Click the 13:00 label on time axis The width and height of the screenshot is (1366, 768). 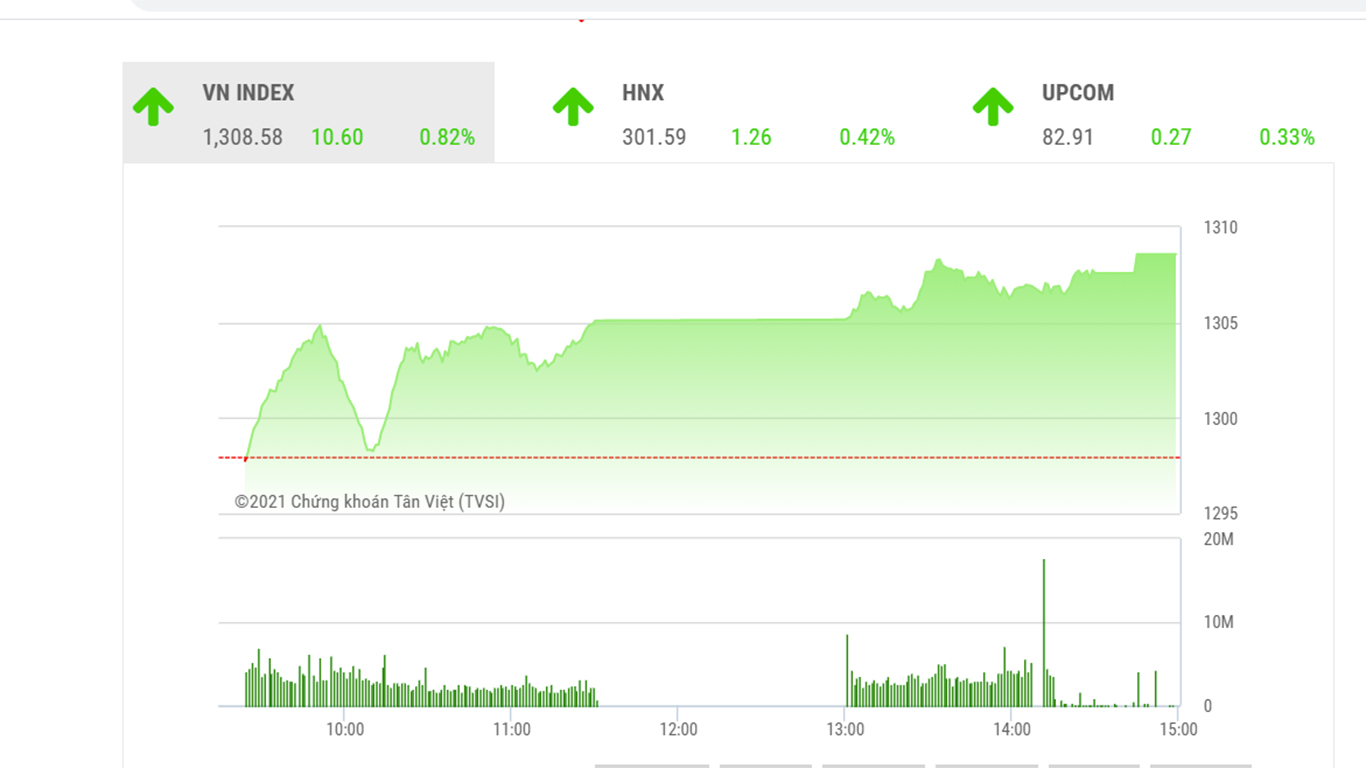[845, 730]
